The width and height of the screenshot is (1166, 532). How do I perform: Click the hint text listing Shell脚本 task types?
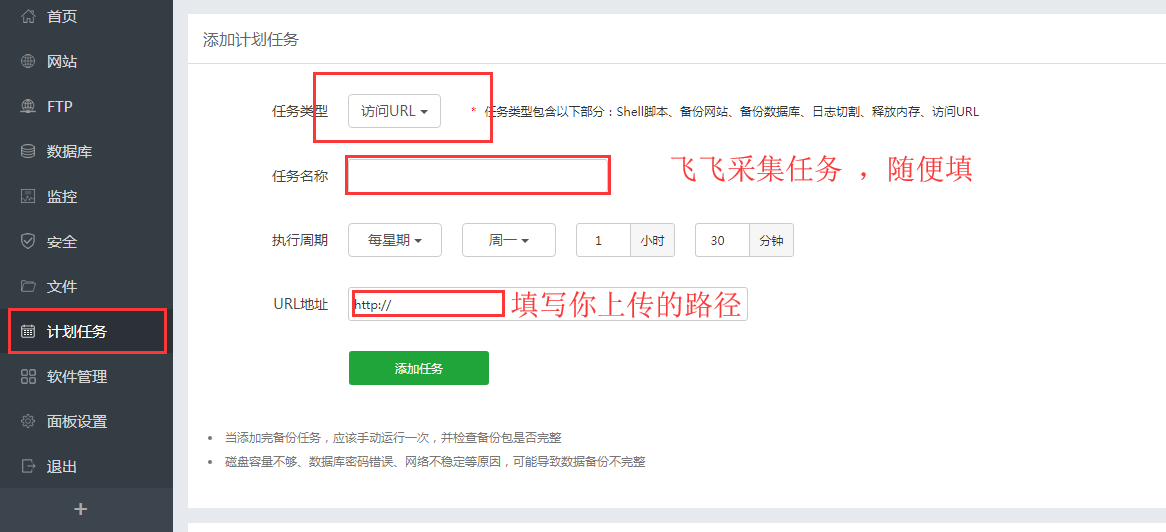tap(732, 112)
